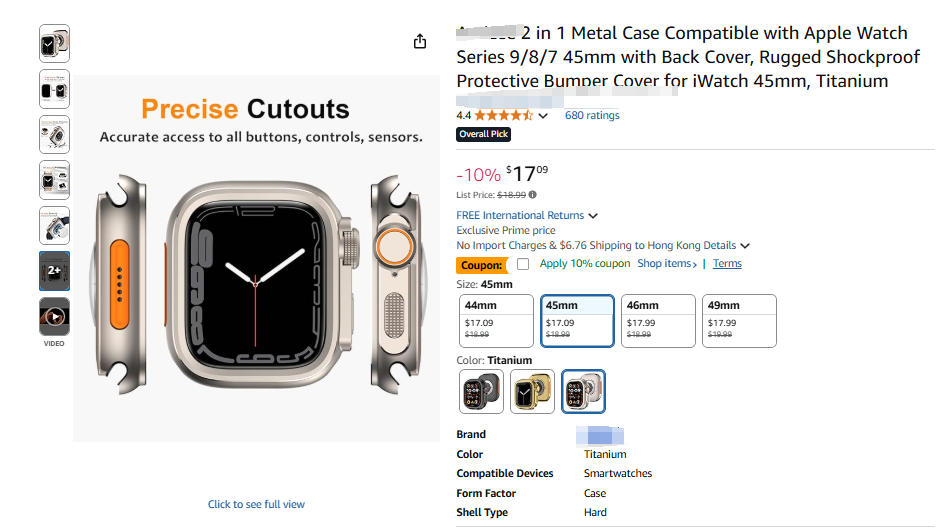Expand shipping Details chevron

coord(745,246)
